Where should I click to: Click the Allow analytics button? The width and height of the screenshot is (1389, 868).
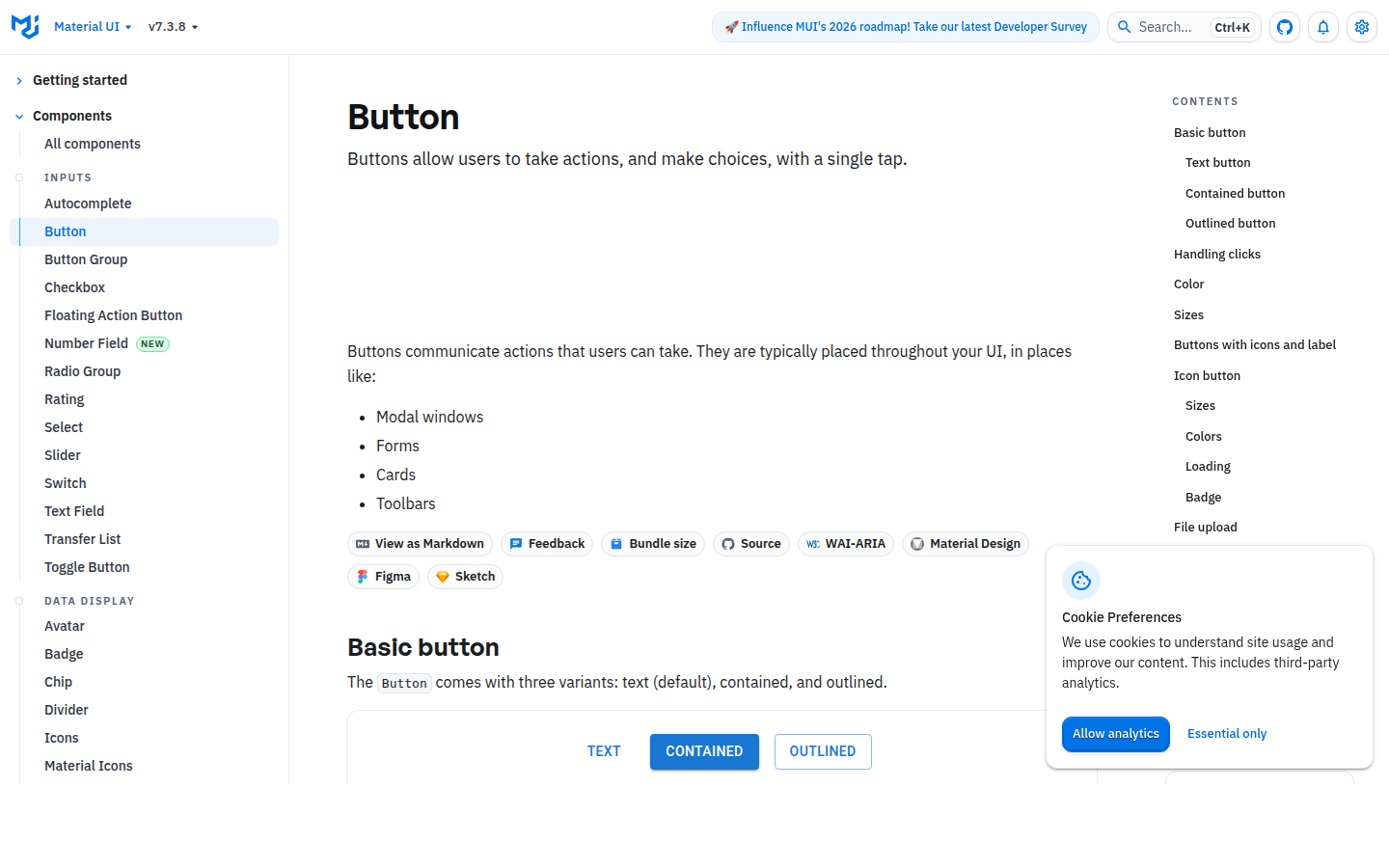point(1116,734)
